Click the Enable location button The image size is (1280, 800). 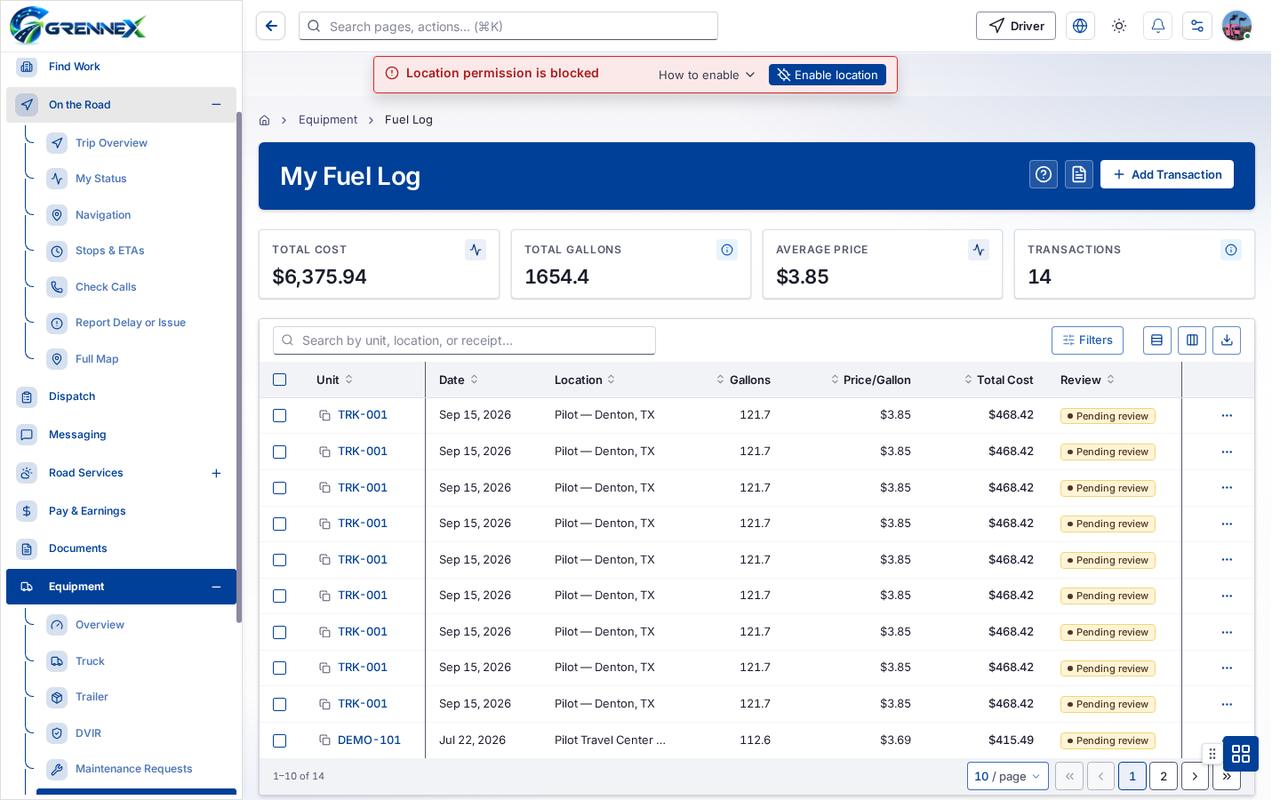tap(827, 75)
